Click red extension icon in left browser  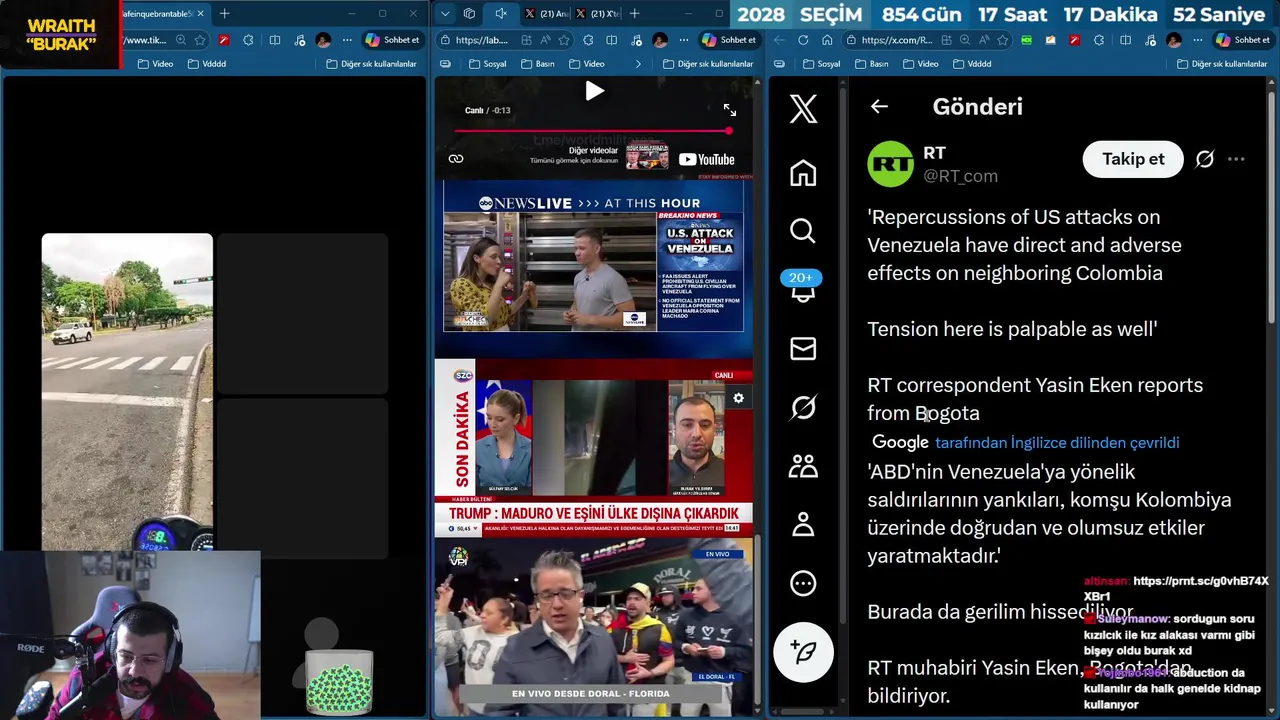(x=224, y=40)
